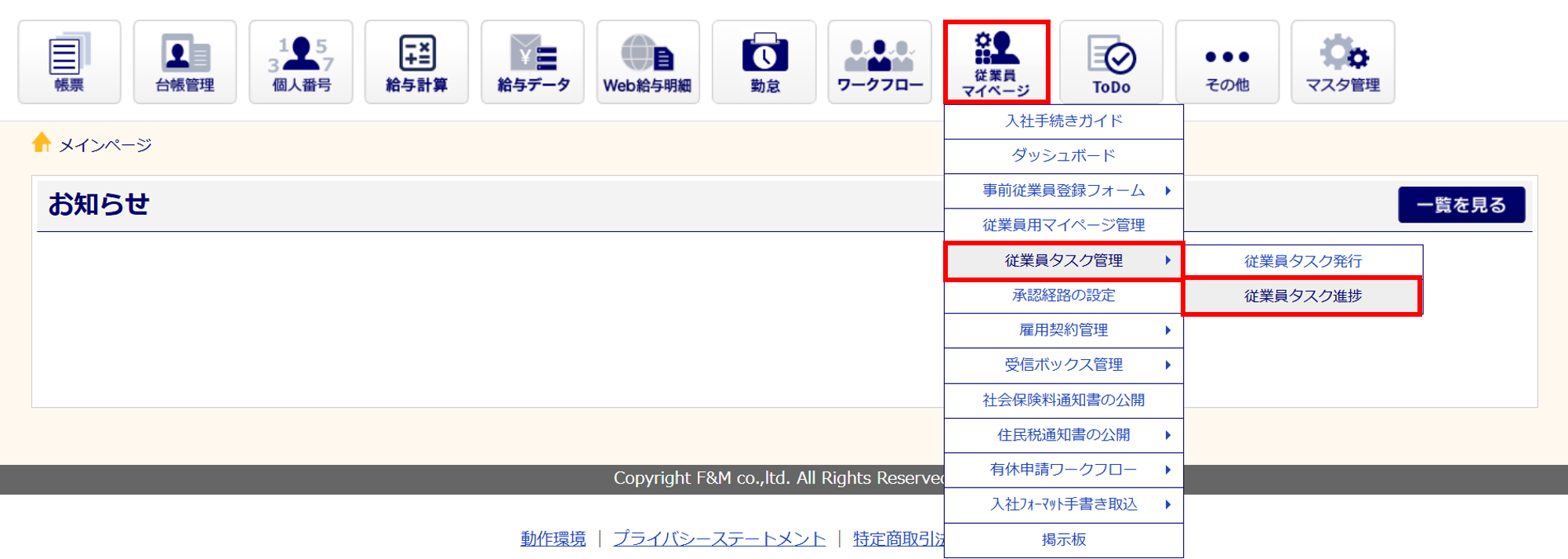Click the 一覧を見る button
This screenshot has width=1568, height=559.
tap(1461, 205)
